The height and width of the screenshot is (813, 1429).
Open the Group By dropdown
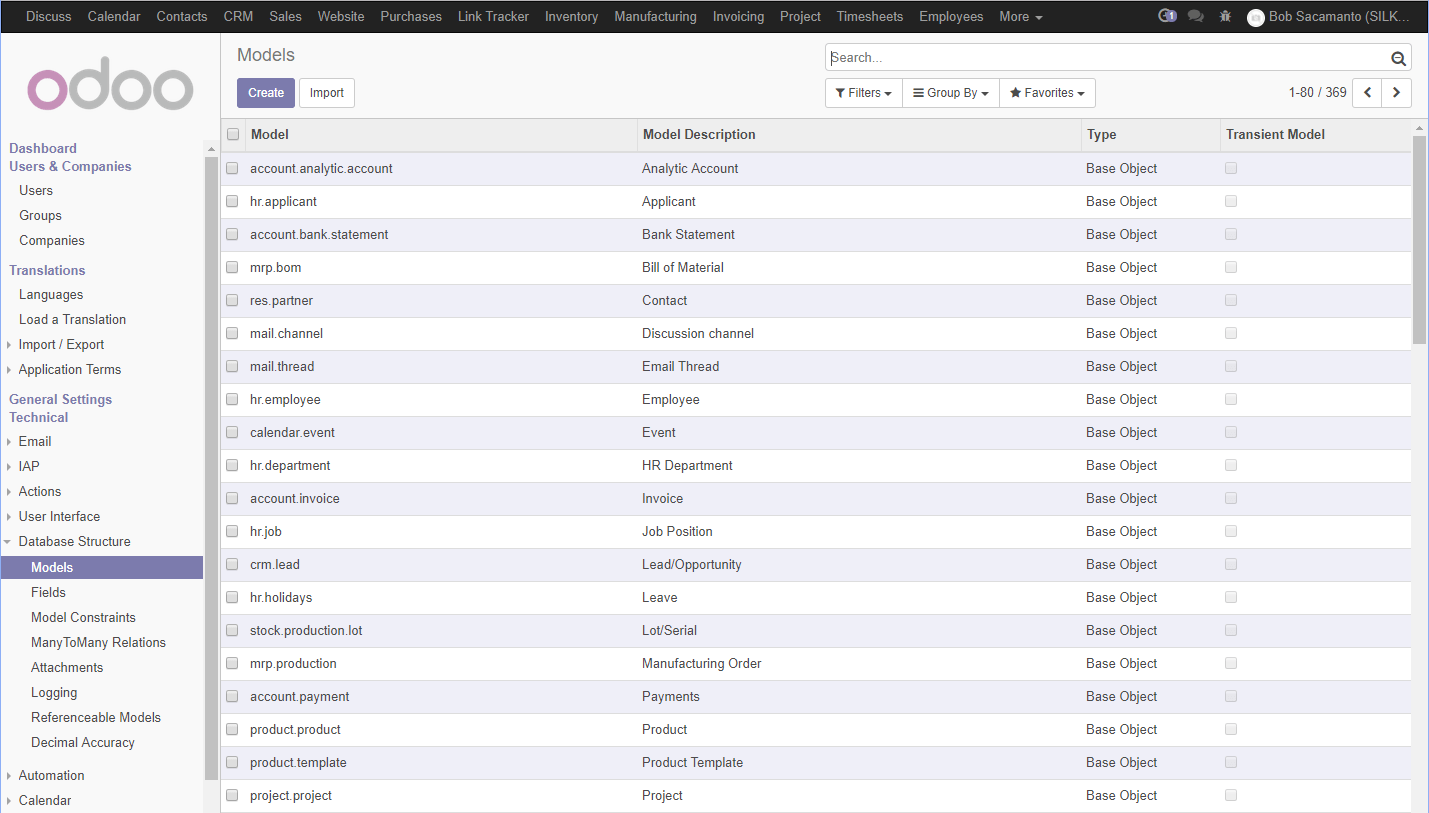point(950,93)
